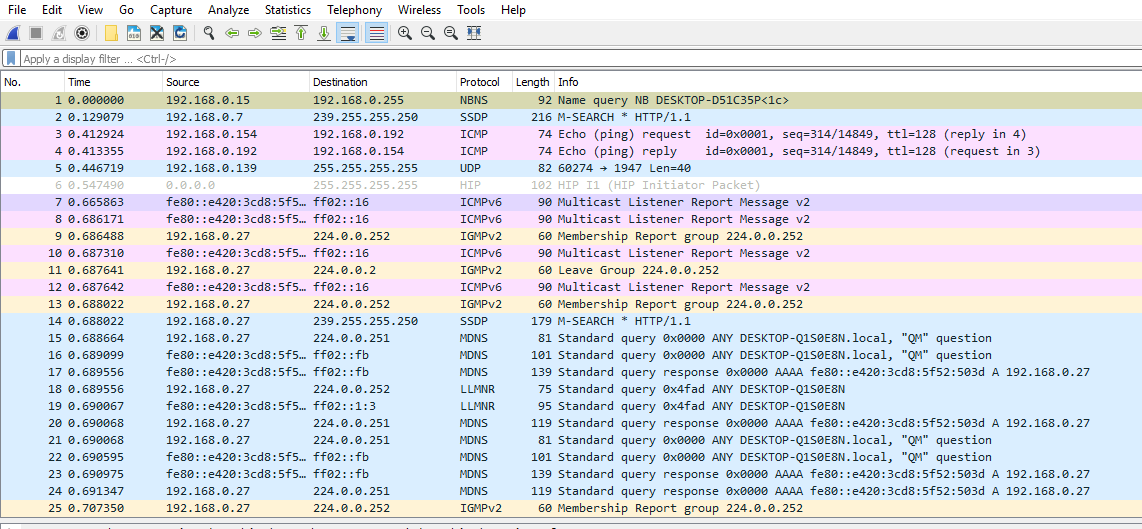Close the capture file icon
This screenshot has width=1142, height=529.
(x=157, y=33)
